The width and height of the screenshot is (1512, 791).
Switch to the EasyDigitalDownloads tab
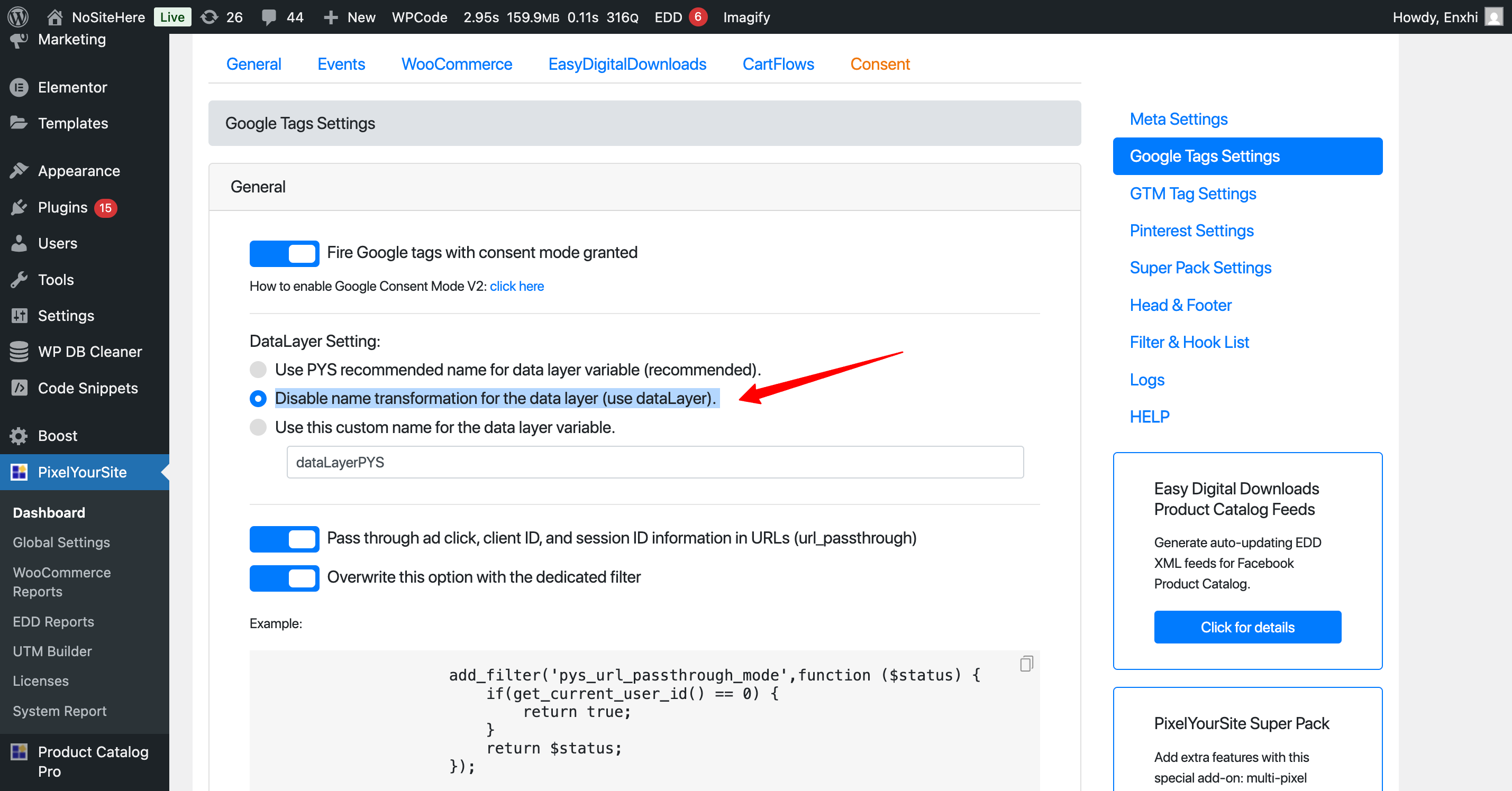tap(627, 64)
